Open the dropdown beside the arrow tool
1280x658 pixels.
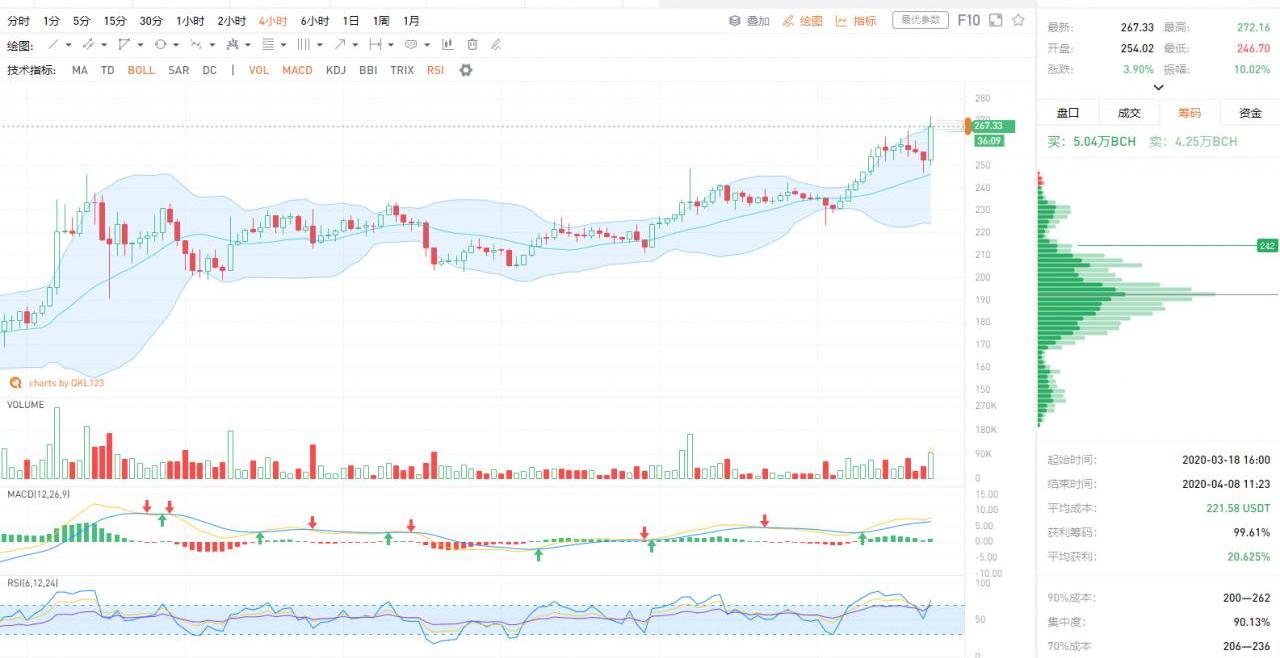pos(355,45)
